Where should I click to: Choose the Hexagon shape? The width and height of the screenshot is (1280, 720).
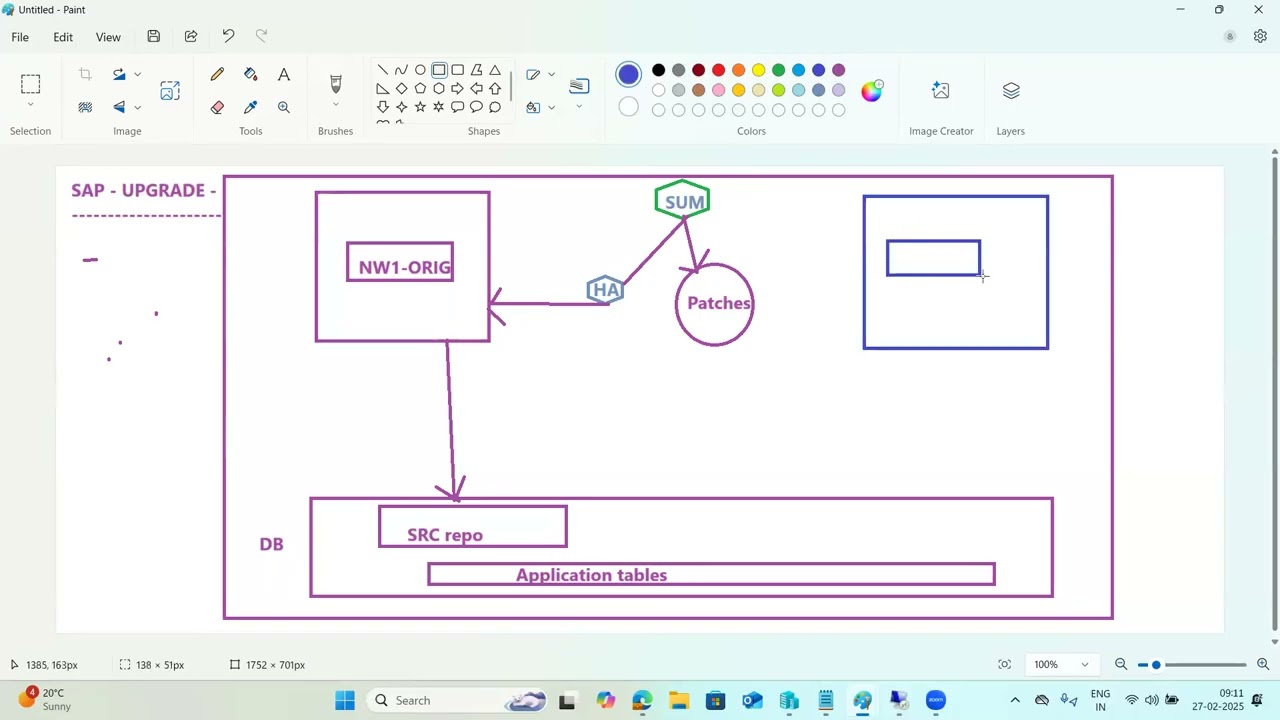pyautogui.click(x=439, y=88)
